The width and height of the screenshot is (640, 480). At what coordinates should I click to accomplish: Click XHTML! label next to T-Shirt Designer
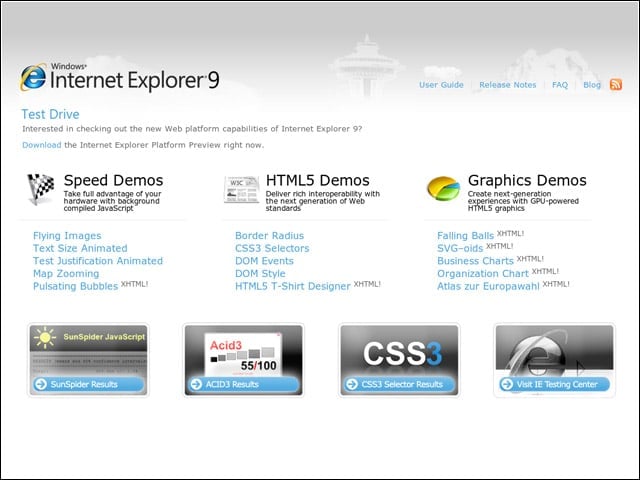tap(367, 284)
